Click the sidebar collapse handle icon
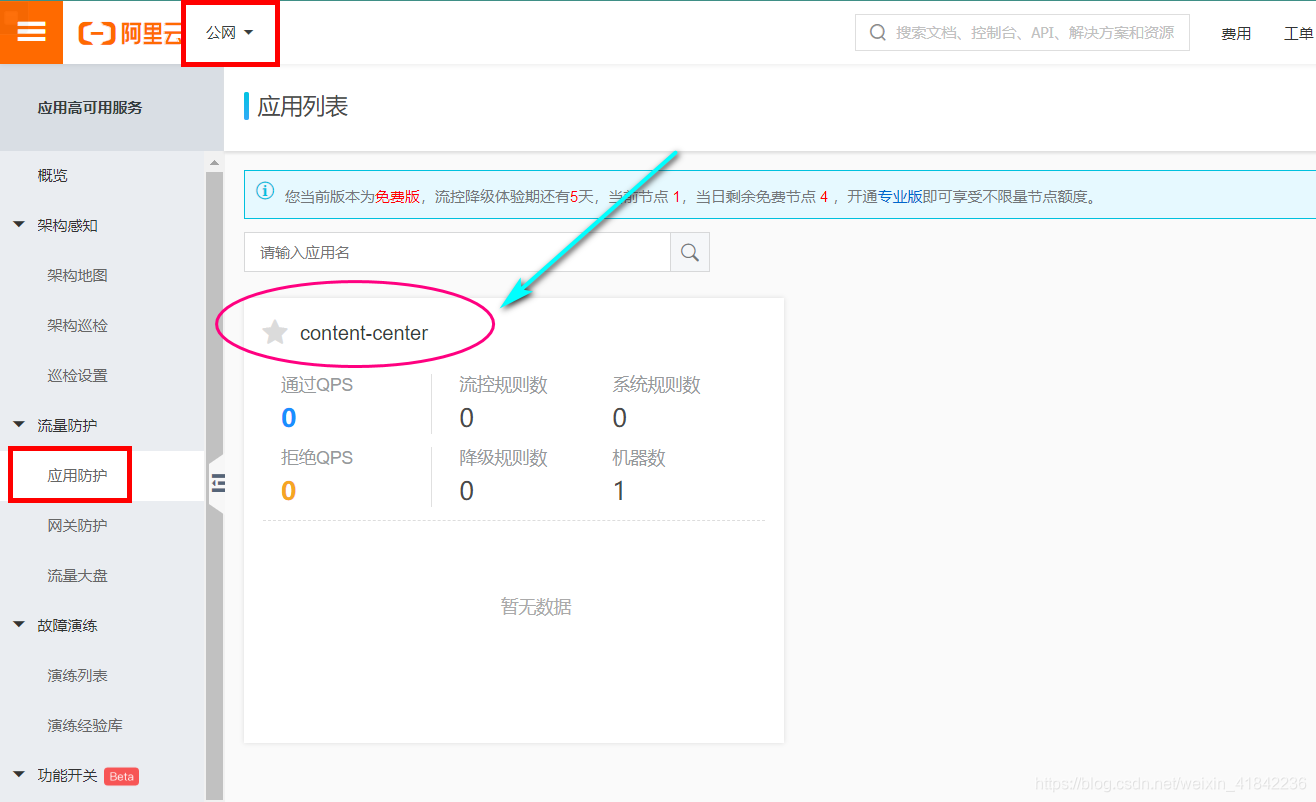 coord(218,484)
